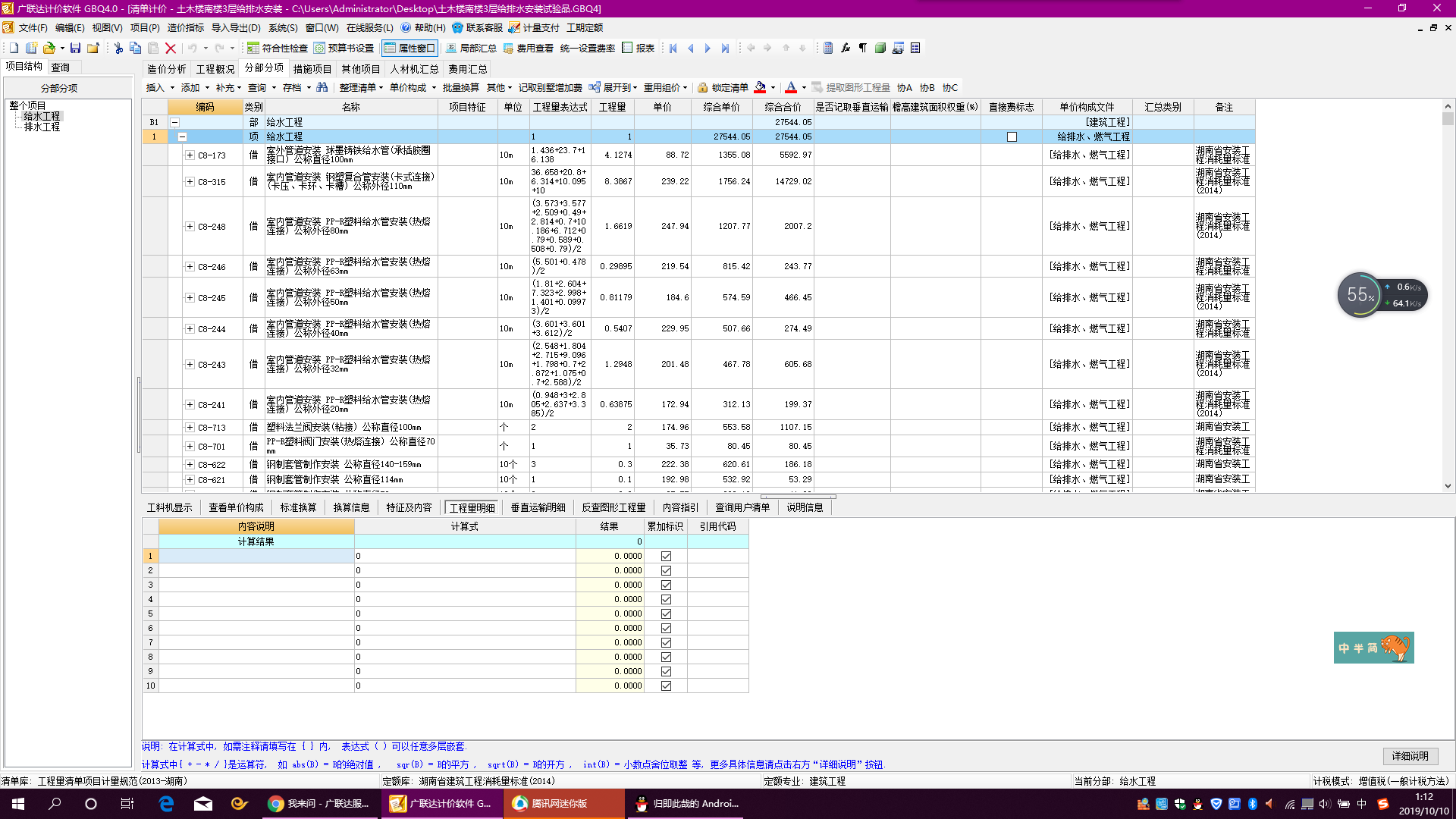
Task: Toggle 累加标识 checkbox in row 3
Action: (x=666, y=585)
